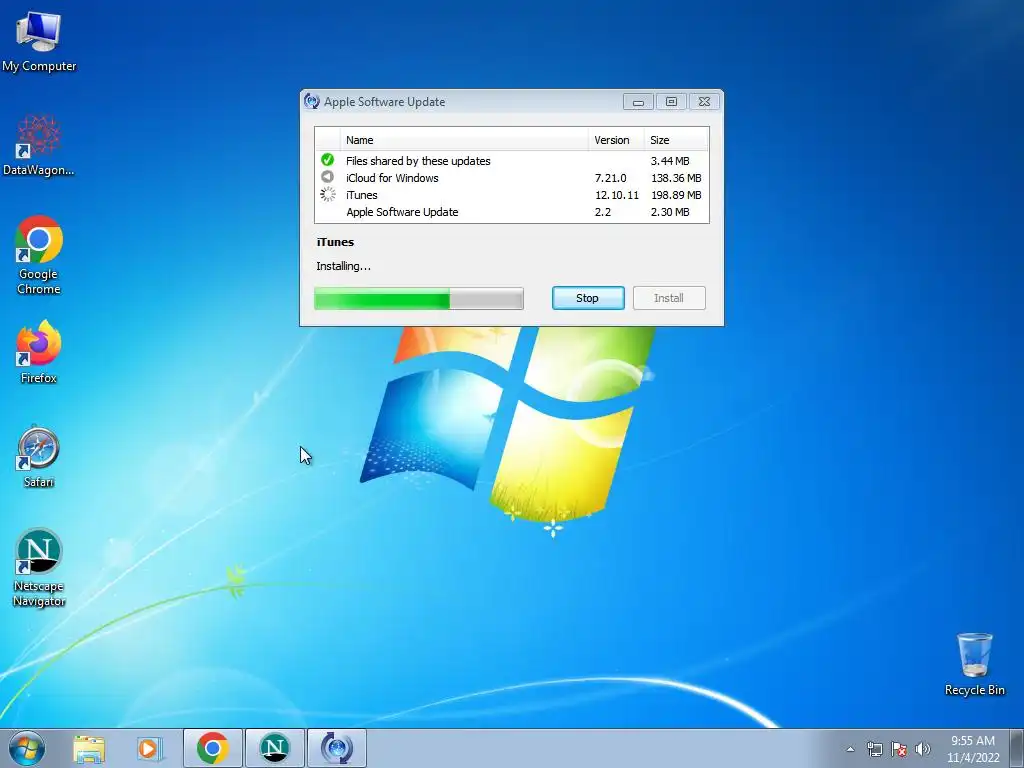The image size is (1024, 768).
Task: Click the Apple Software Update title bar icon
Action: pyautogui.click(x=312, y=101)
